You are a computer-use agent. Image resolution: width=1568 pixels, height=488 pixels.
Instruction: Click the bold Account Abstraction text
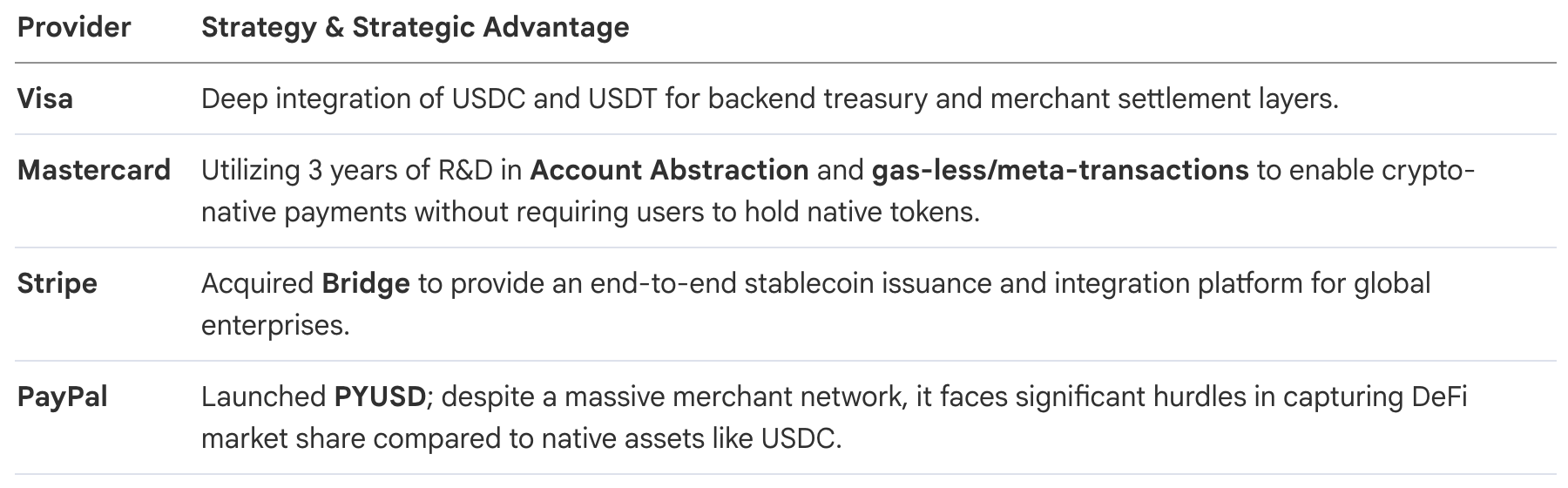(669, 170)
